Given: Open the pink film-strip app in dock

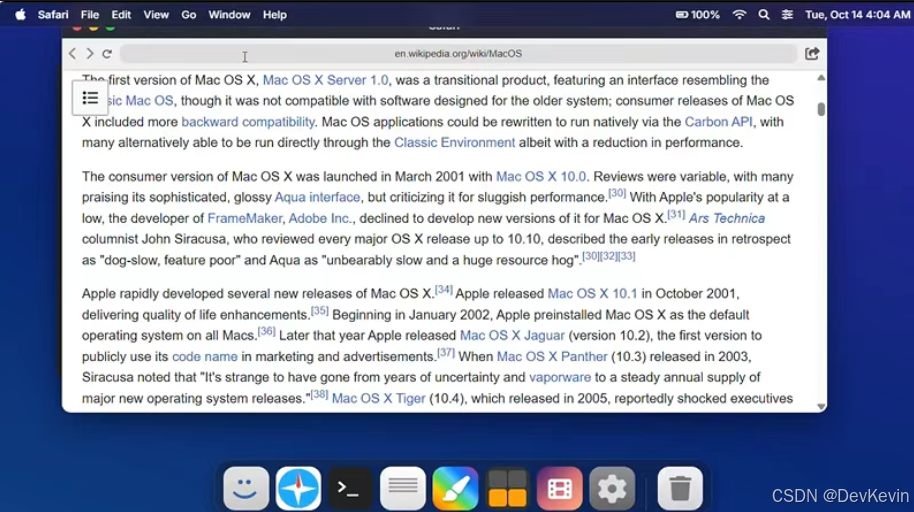Looking at the screenshot, I should click(x=560, y=488).
